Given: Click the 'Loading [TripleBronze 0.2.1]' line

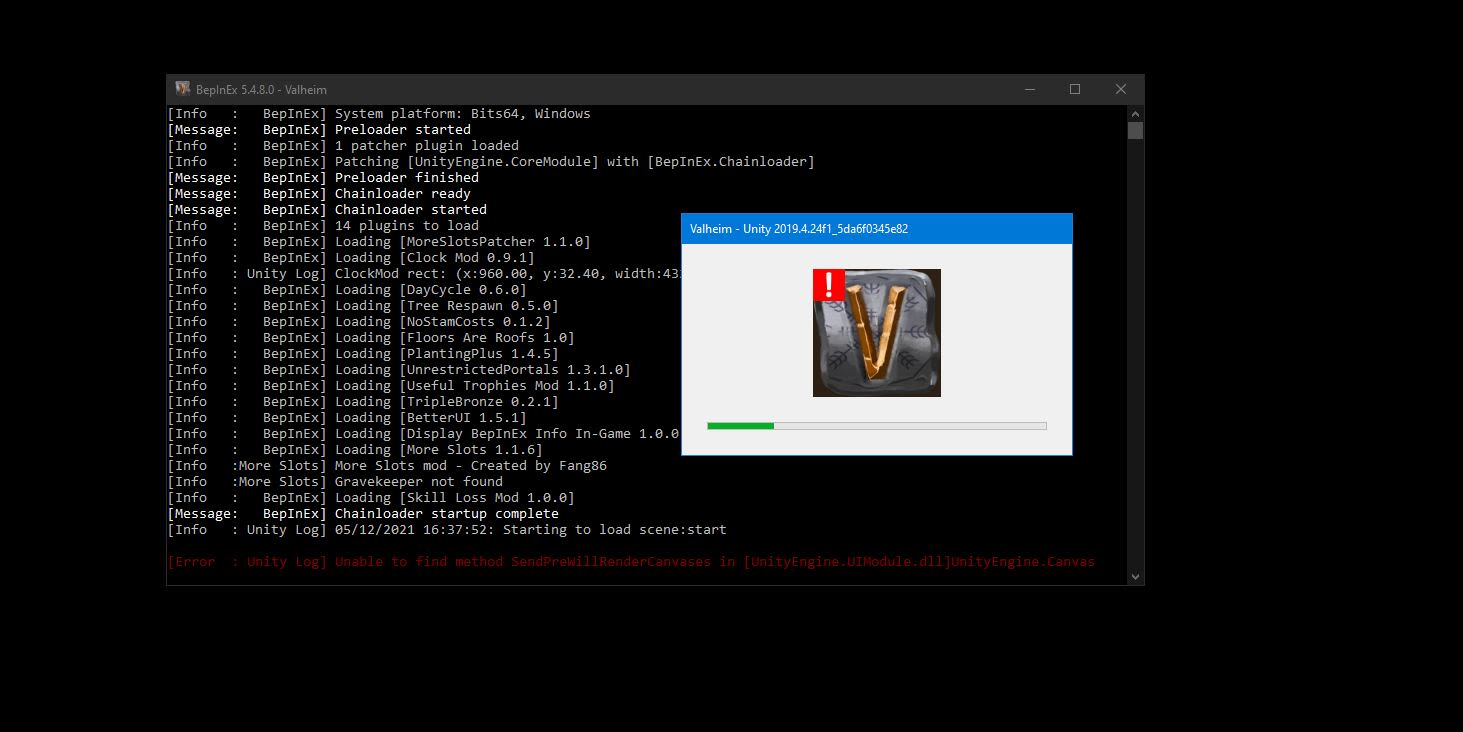Looking at the screenshot, I should [363, 402].
